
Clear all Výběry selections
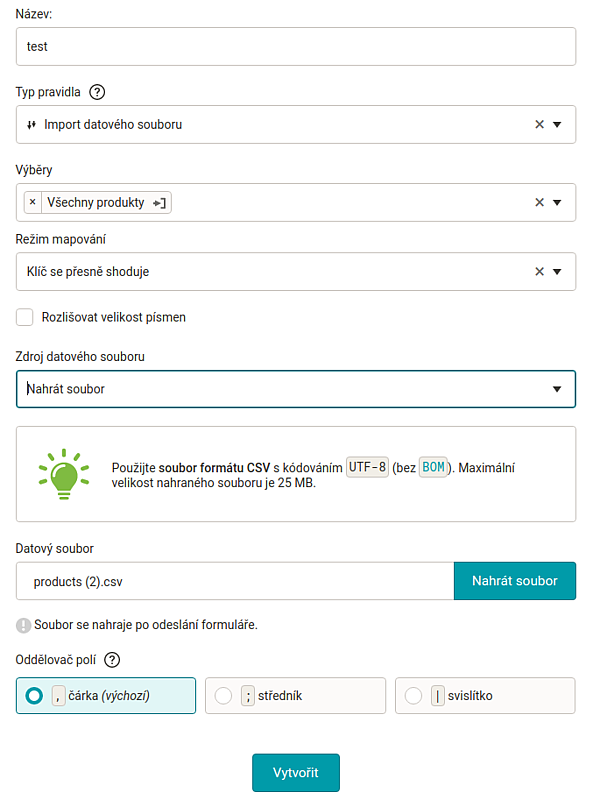point(539,203)
